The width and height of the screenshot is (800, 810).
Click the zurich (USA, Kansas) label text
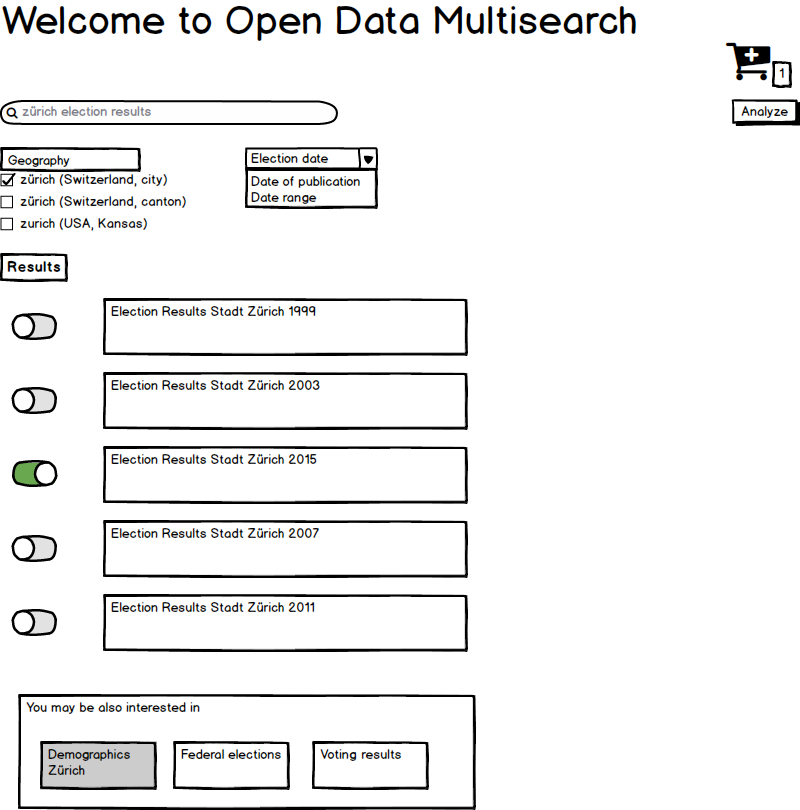(84, 224)
